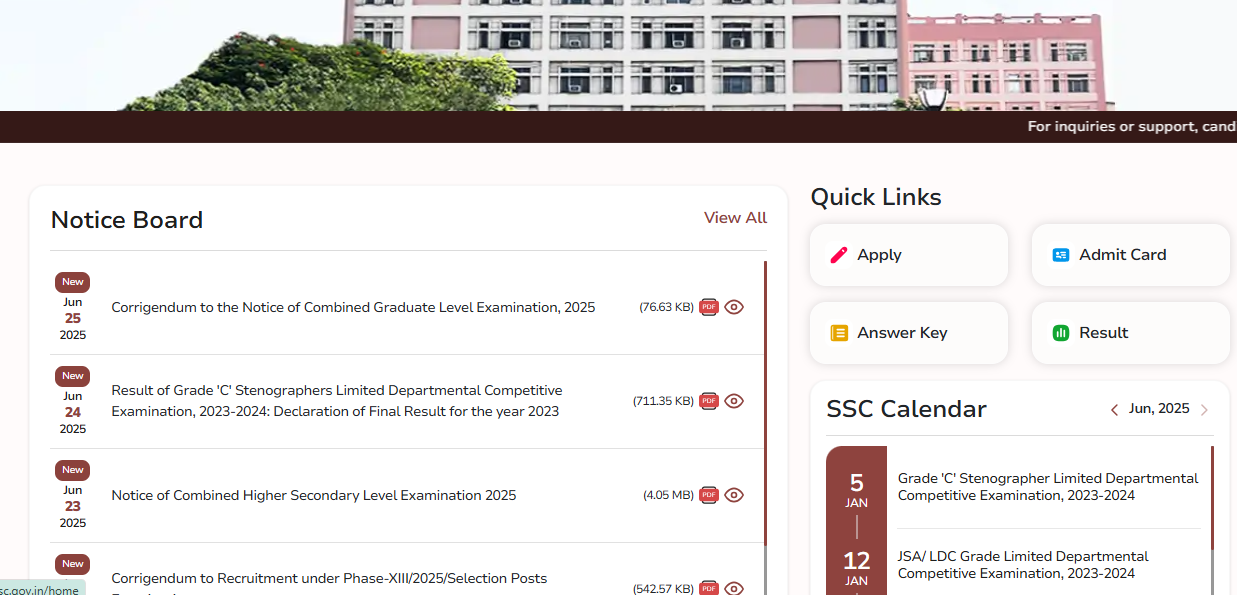
Task: Open the Apply quick link
Action: (x=909, y=255)
